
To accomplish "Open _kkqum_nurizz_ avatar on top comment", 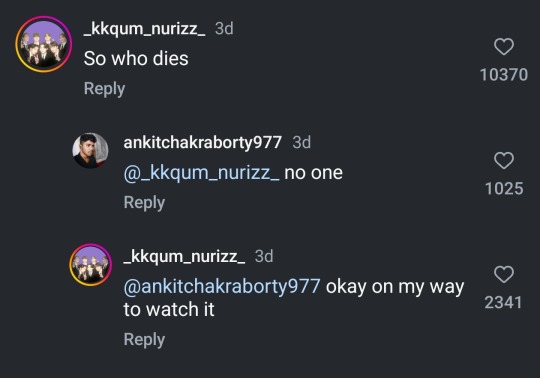I will 44,44.
